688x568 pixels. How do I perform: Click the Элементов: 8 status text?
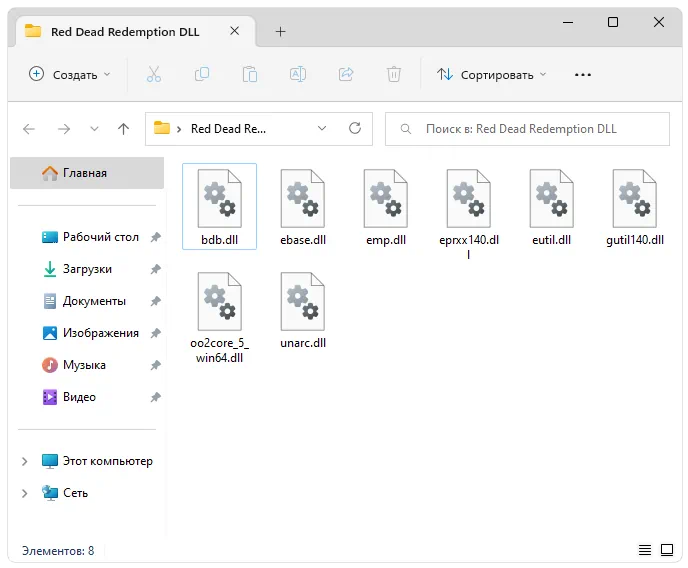click(58, 550)
